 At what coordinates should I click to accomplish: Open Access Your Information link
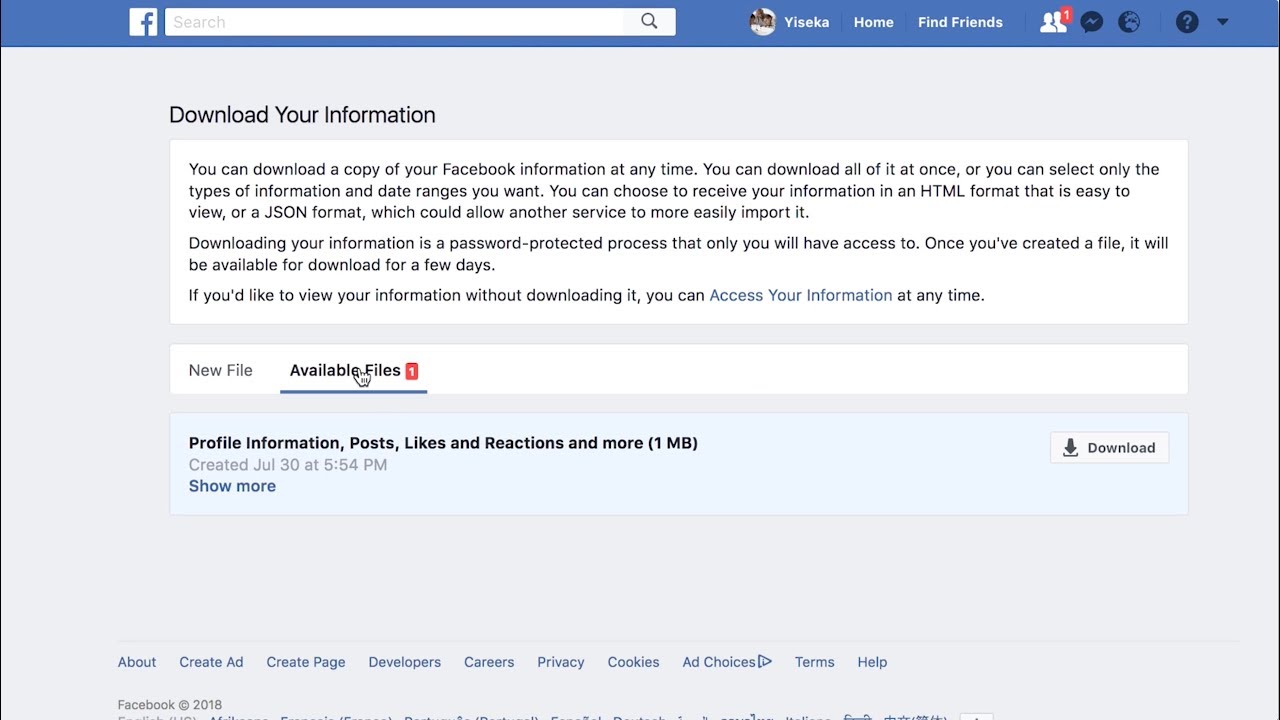[800, 295]
